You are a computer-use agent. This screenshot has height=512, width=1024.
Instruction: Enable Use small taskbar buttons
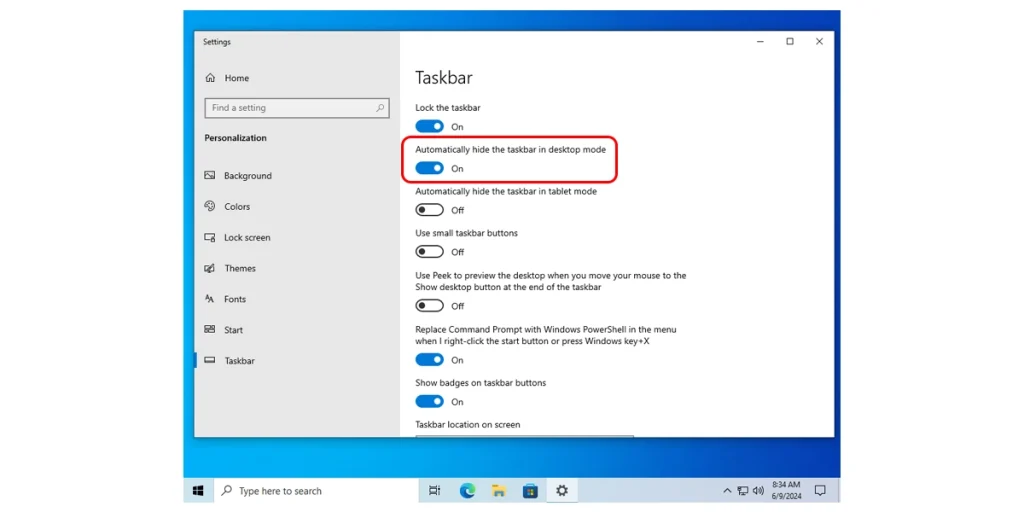(430, 252)
